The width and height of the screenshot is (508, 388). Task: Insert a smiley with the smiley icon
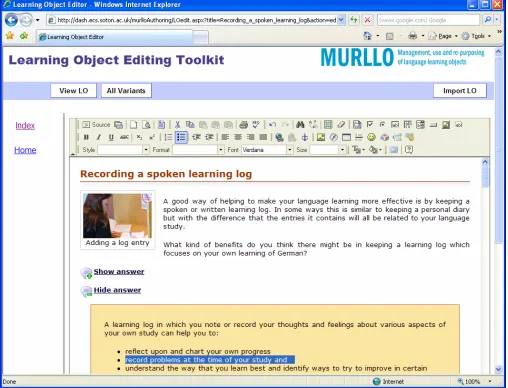[x=371, y=137]
